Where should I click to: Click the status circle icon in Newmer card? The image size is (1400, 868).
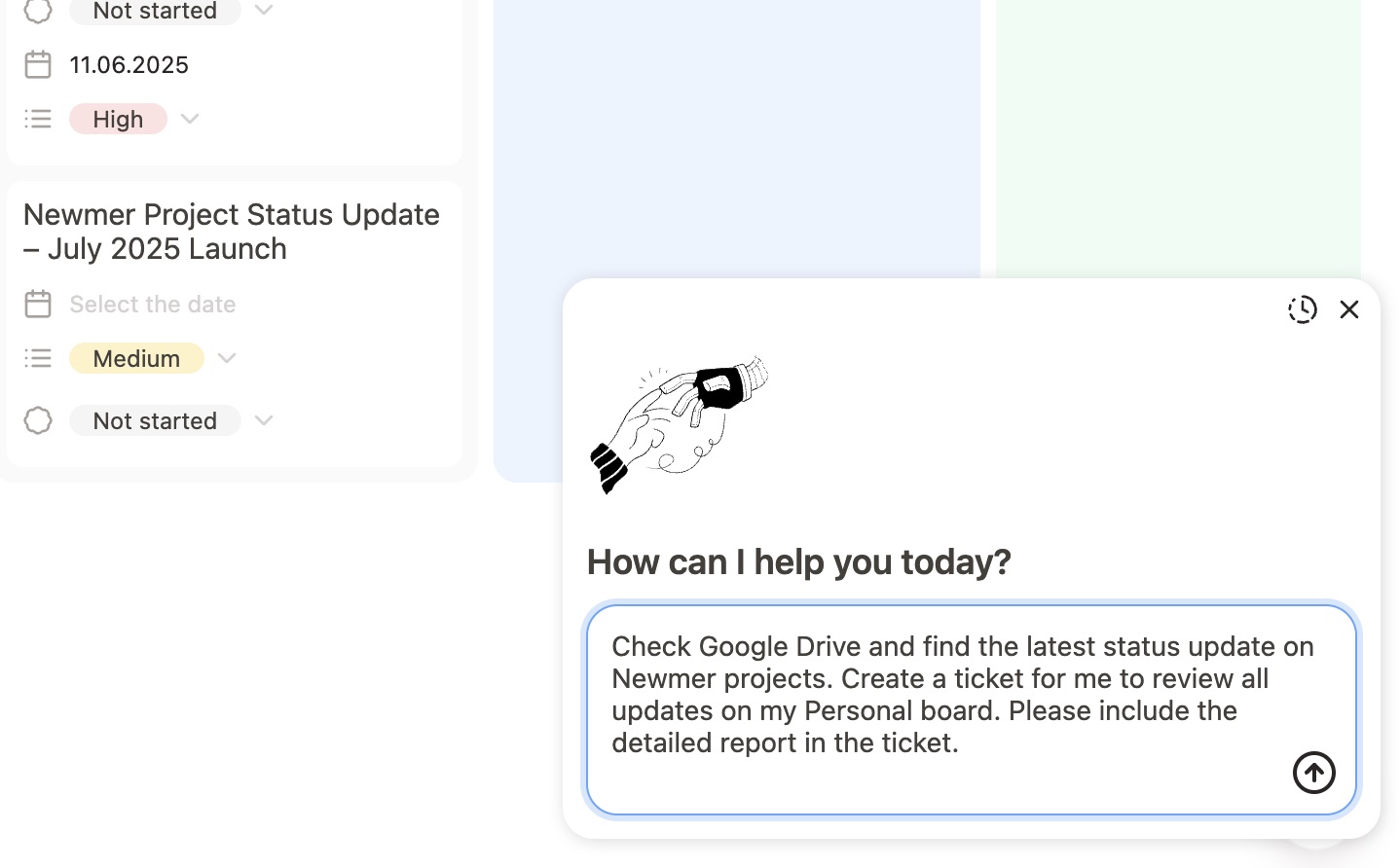click(38, 420)
